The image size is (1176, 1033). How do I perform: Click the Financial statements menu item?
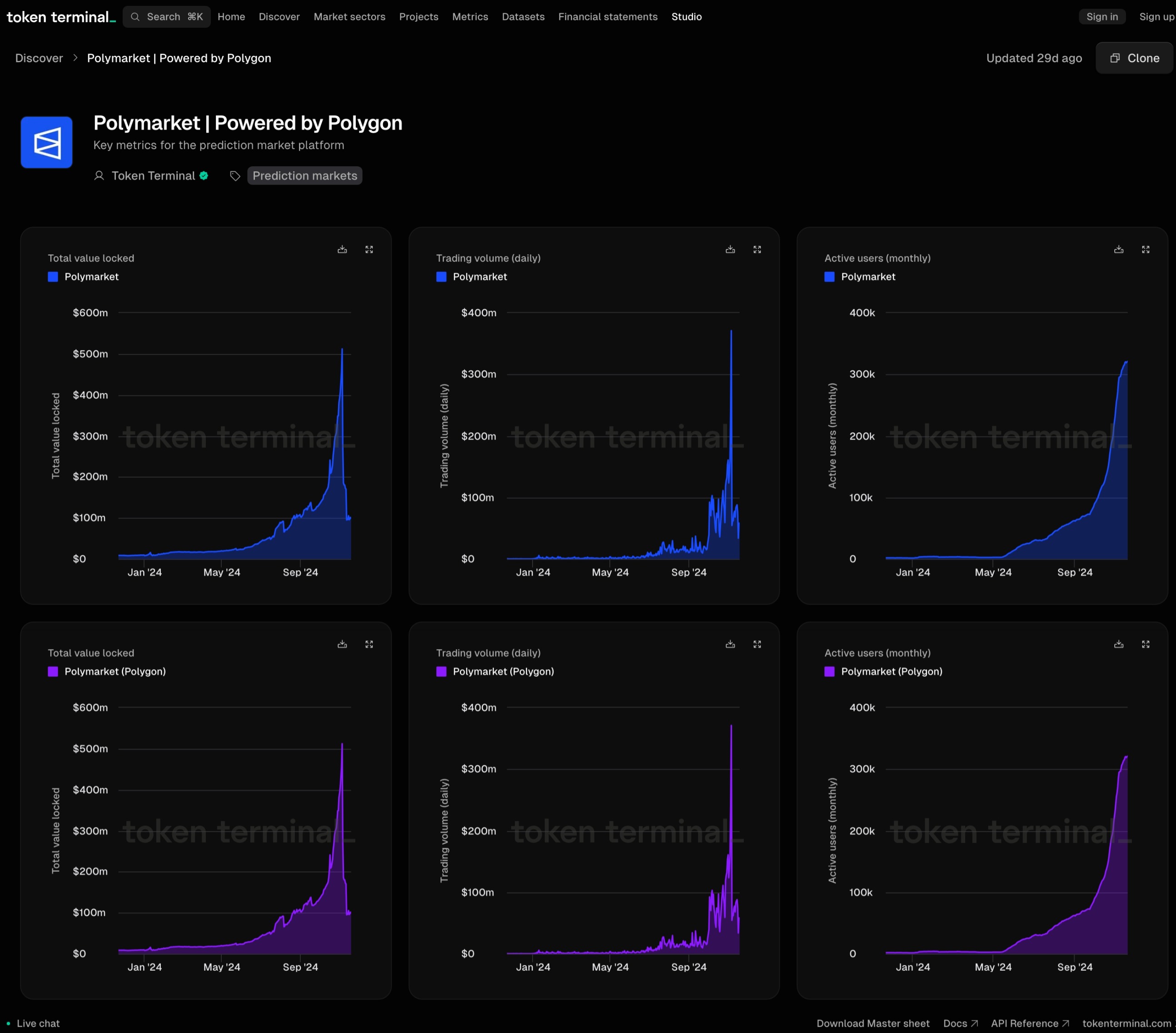608,16
